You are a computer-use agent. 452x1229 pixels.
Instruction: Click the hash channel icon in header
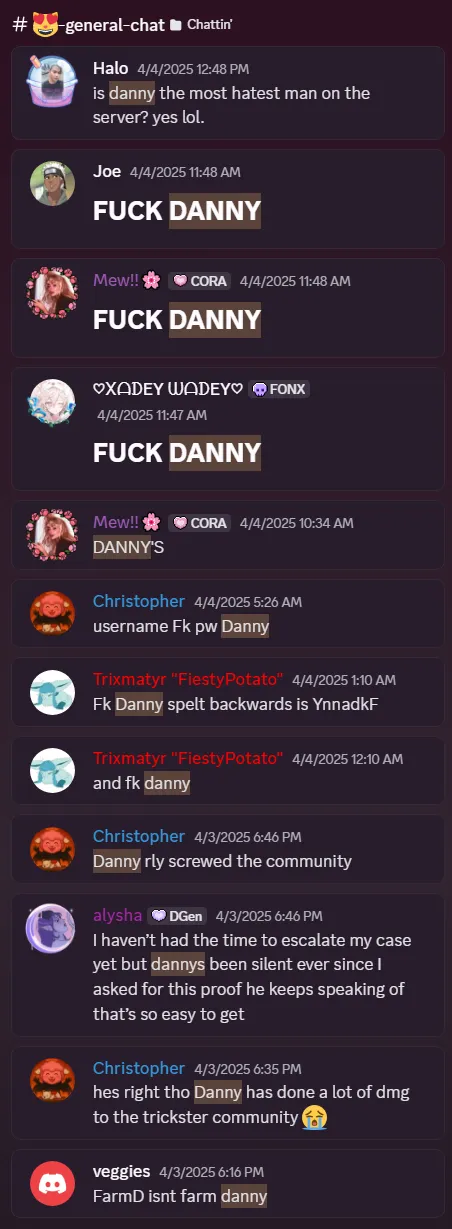[20, 24]
